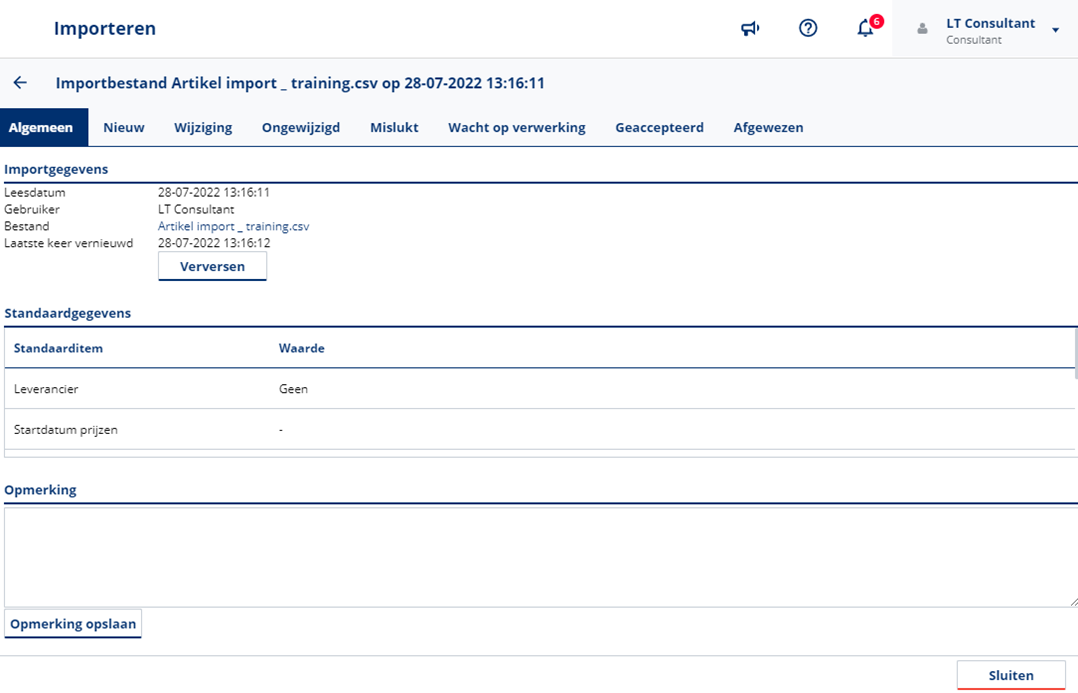Open the notifications bell icon
1078x693 pixels.
point(866,29)
